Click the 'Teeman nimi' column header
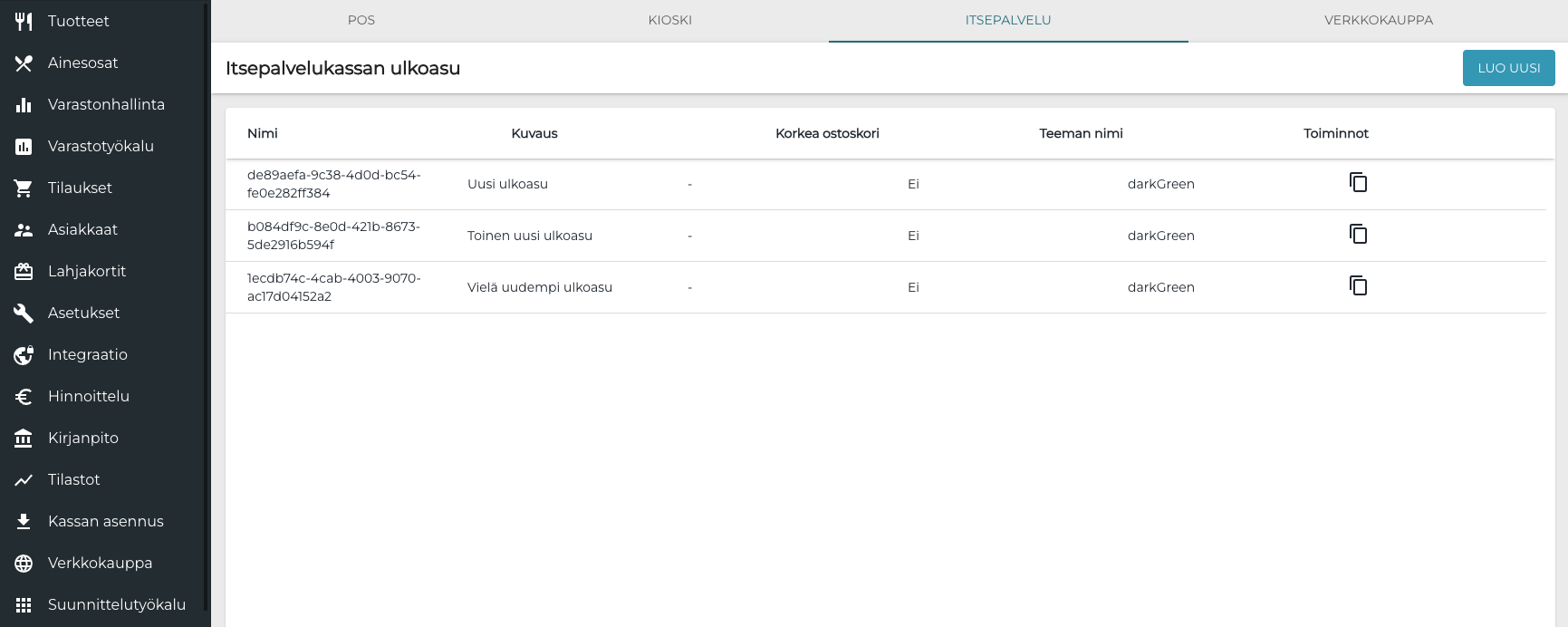Image resolution: width=1568 pixels, height=627 pixels. tap(1081, 133)
